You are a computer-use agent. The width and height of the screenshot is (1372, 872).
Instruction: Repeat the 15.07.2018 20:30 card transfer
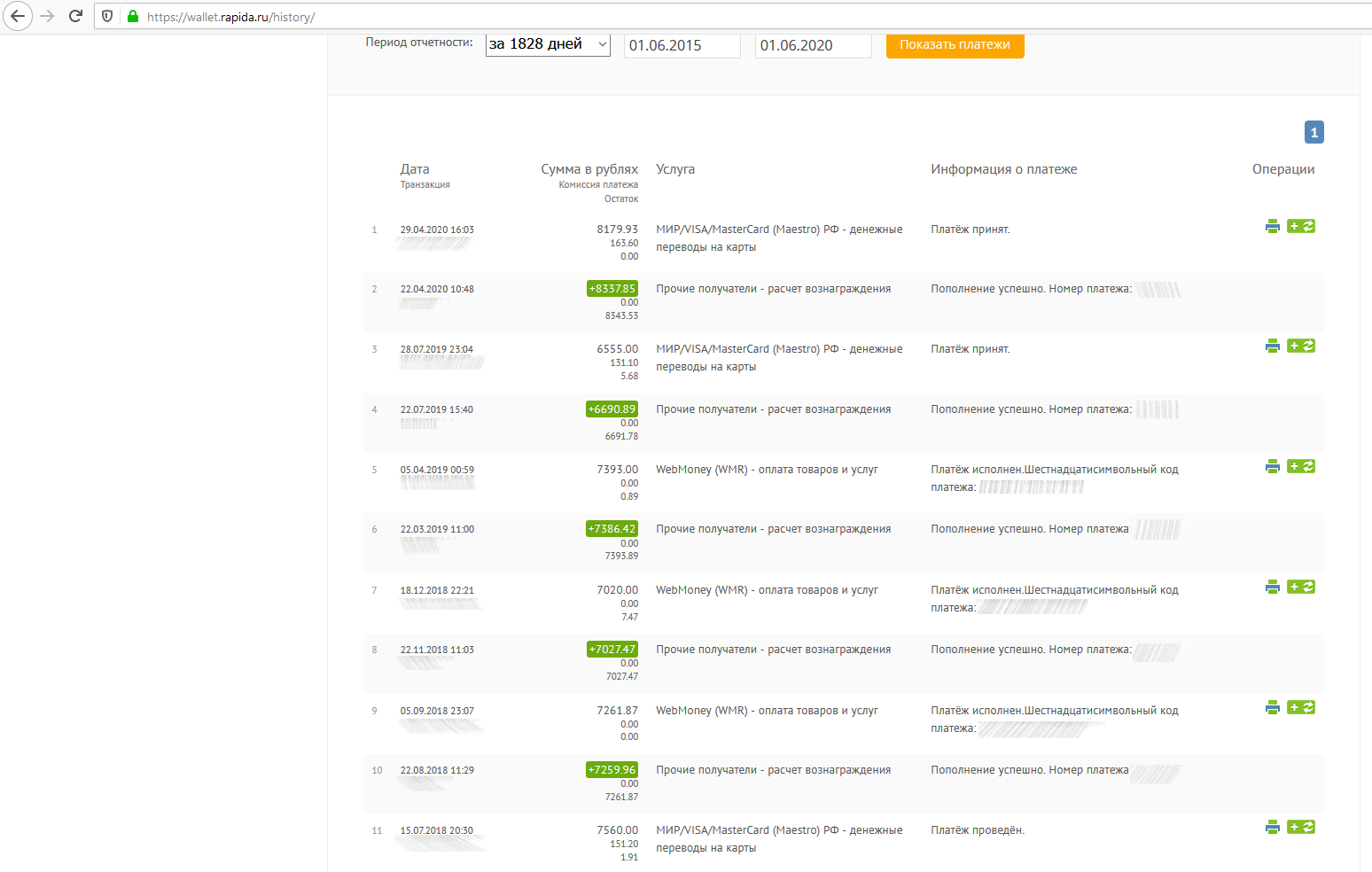(x=1301, y=827)
